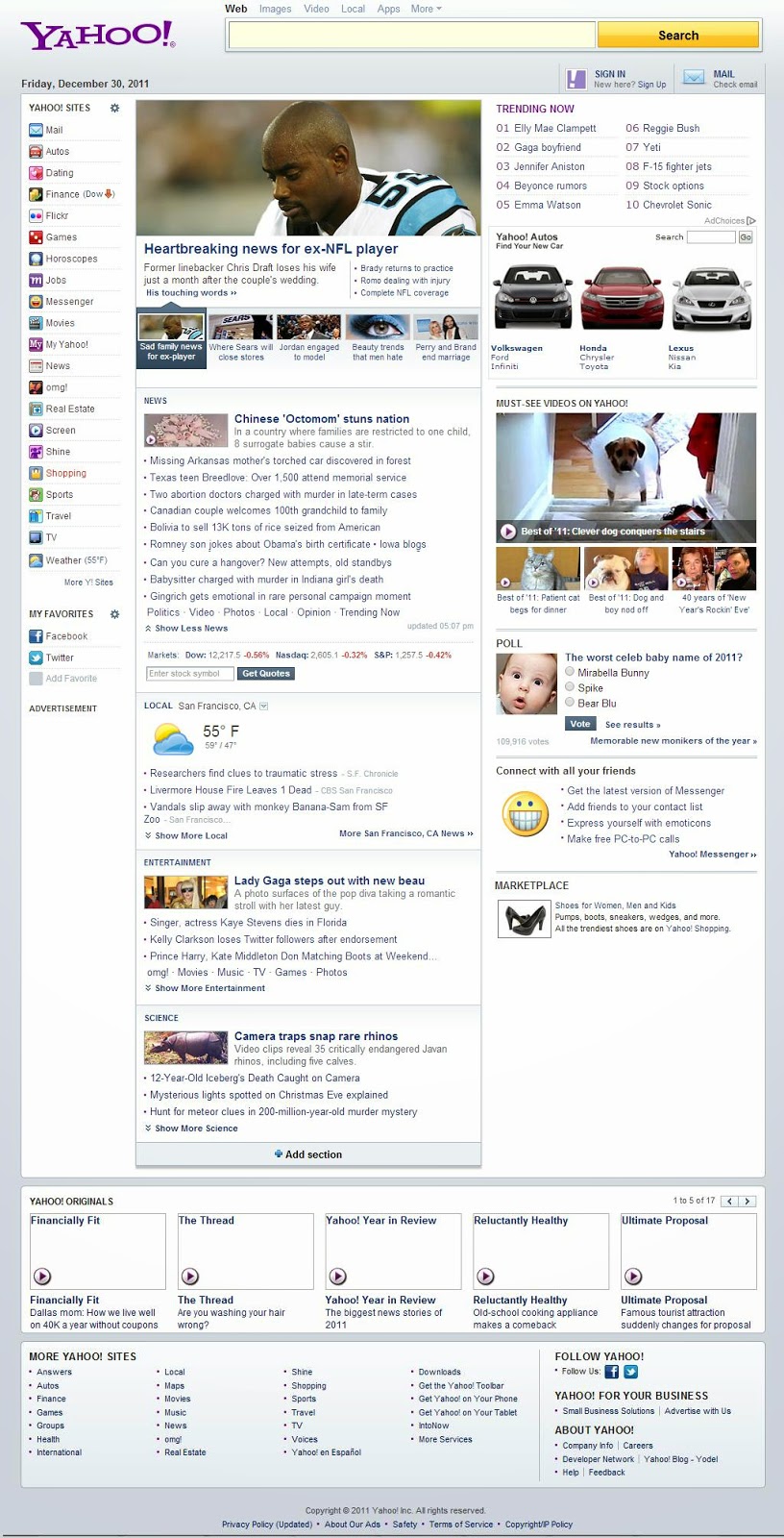Submit poll with Vote button
The width and height of the screenshot is (784, 1538).
click(x=580, y=724)
